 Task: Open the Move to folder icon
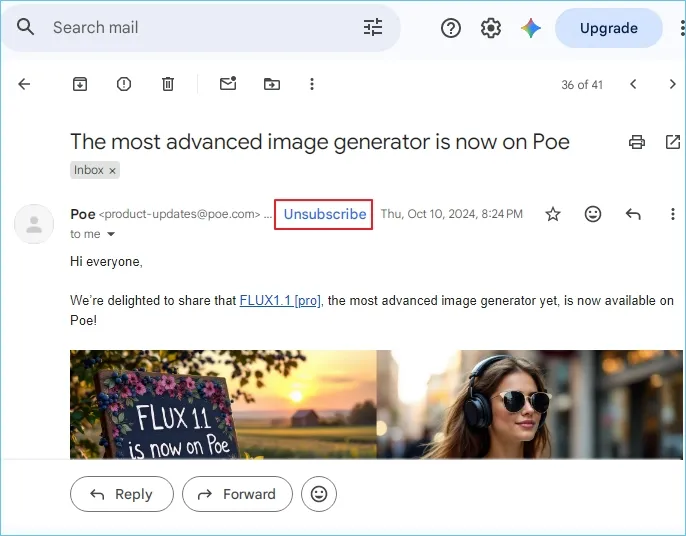coord(272,84)
